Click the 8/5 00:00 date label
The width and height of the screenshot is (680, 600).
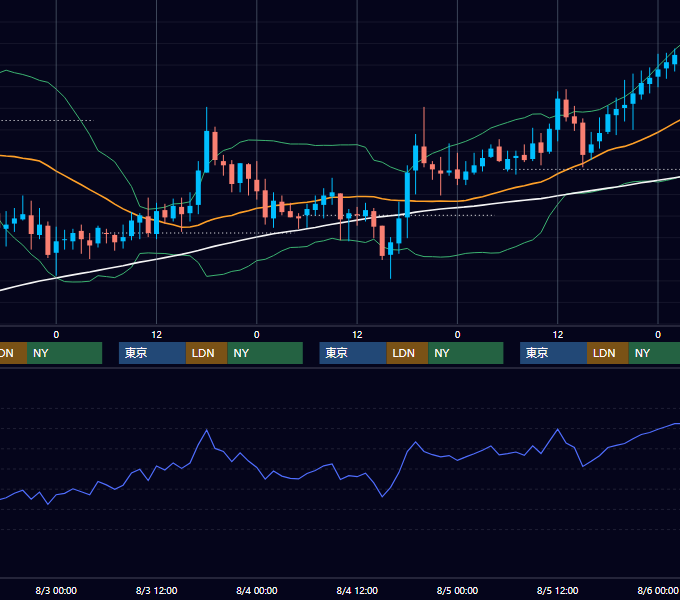coord(457,590)
